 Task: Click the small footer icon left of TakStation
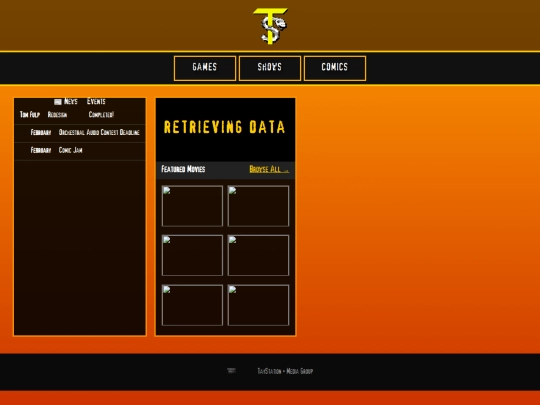click(231, 371)
